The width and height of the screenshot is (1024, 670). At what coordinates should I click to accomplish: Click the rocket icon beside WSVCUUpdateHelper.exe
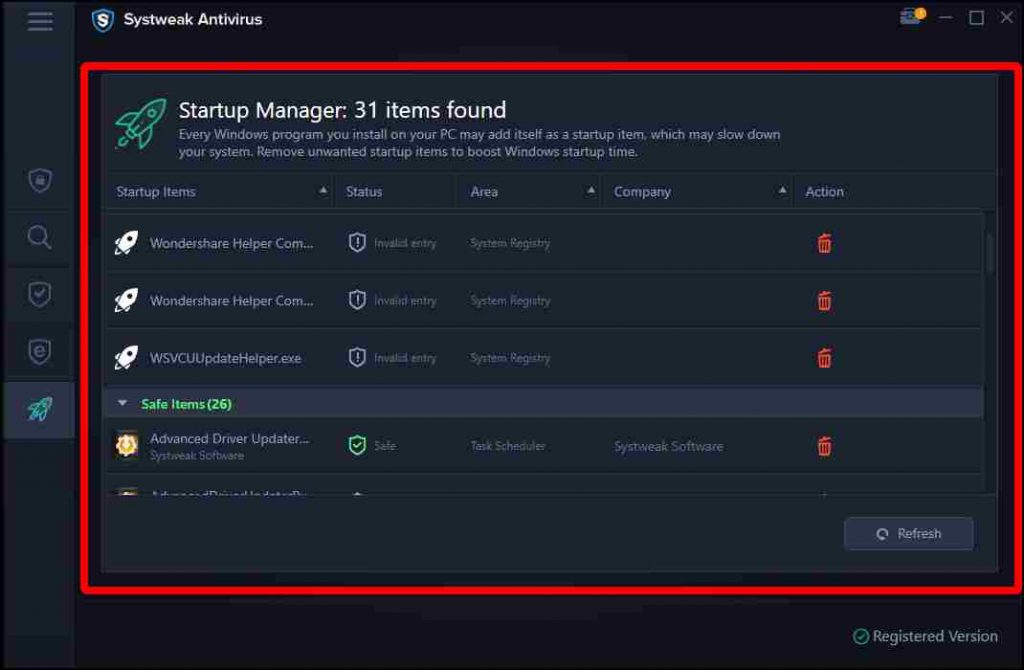(126, 358)
